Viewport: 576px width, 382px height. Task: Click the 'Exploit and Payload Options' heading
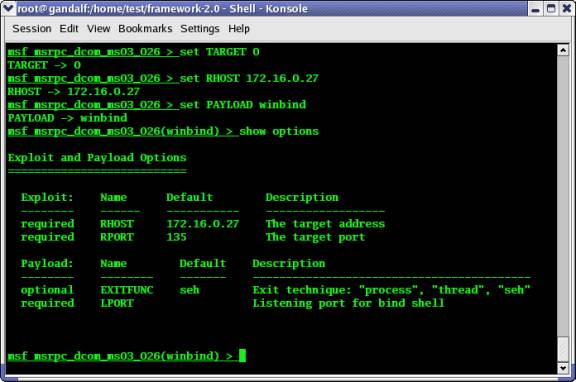click(97, 158)
